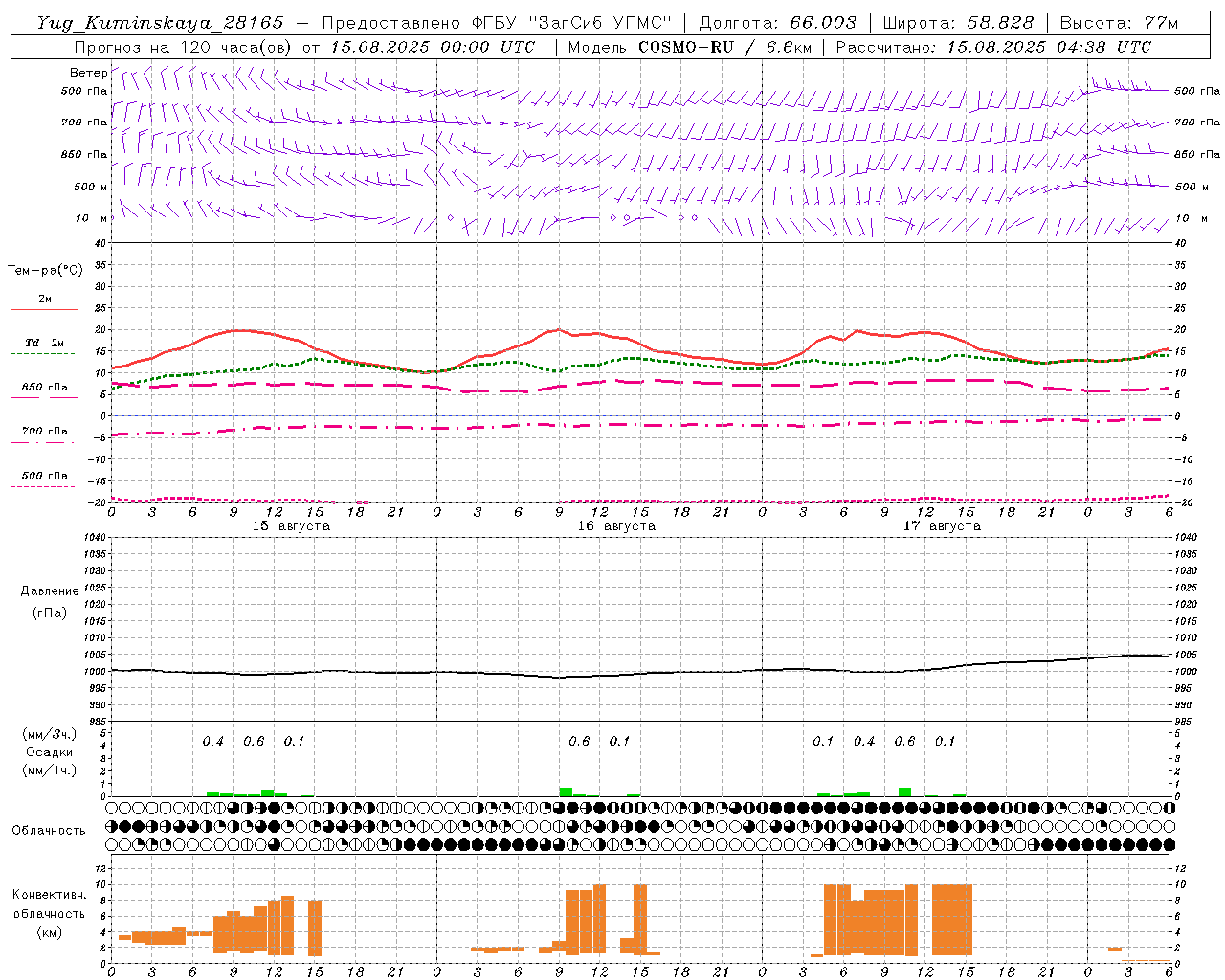Click the station height label 77м
This screenshot has height=980, width=1225.
1161,23
